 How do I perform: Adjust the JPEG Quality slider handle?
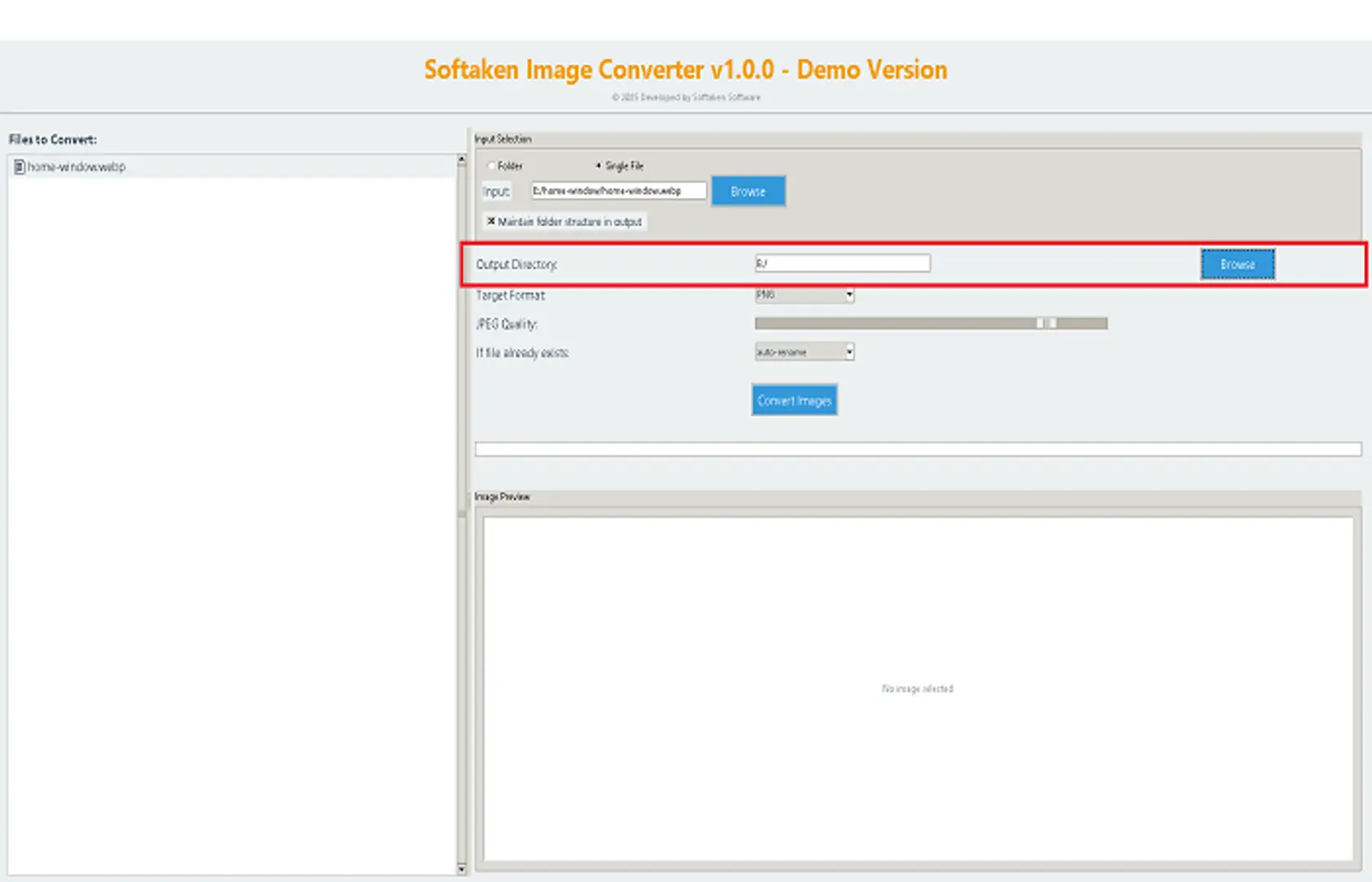(1046, 323)
